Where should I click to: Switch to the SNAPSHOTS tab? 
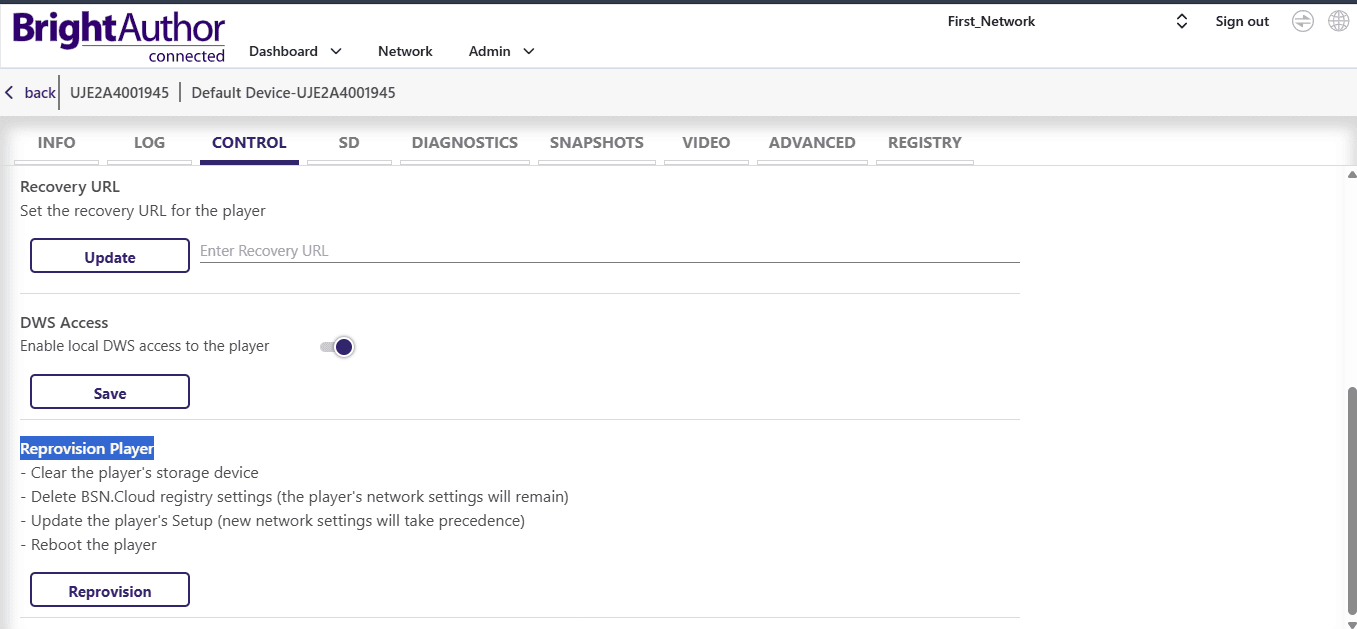[x=596, y=143]
